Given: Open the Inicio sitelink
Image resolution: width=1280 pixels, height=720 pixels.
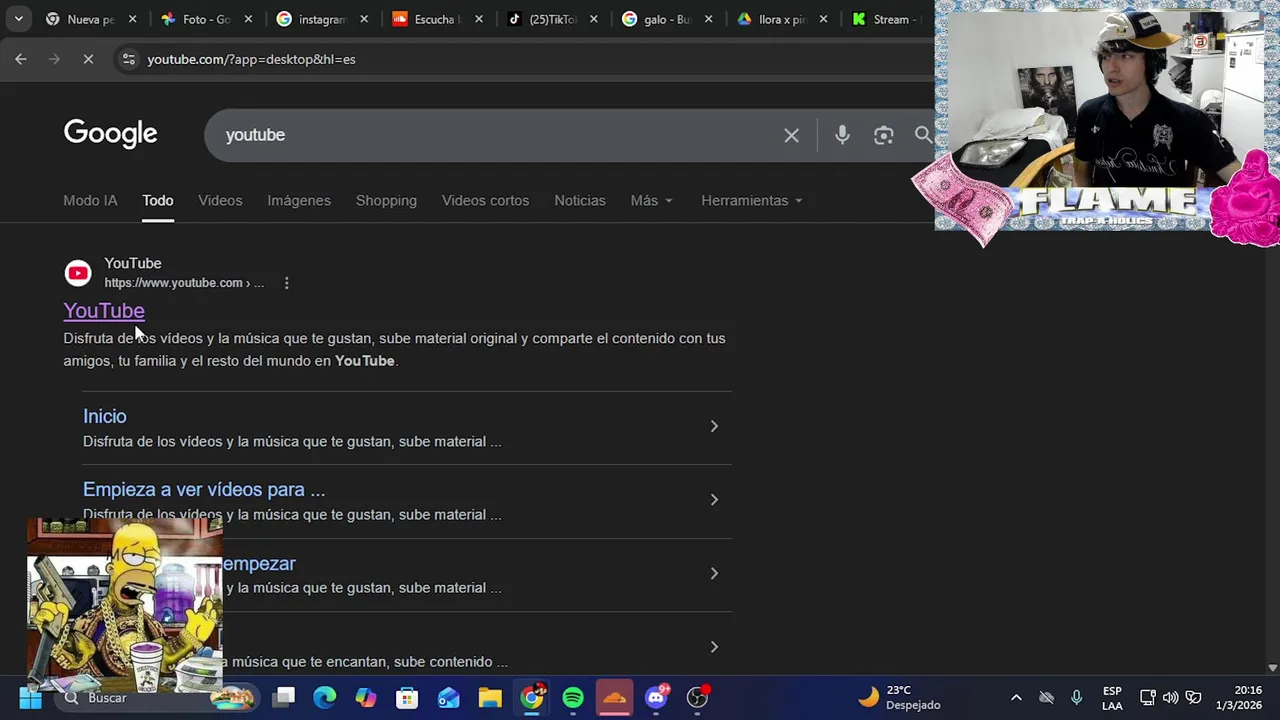Looking at the screenshot, I should [105, 416].
